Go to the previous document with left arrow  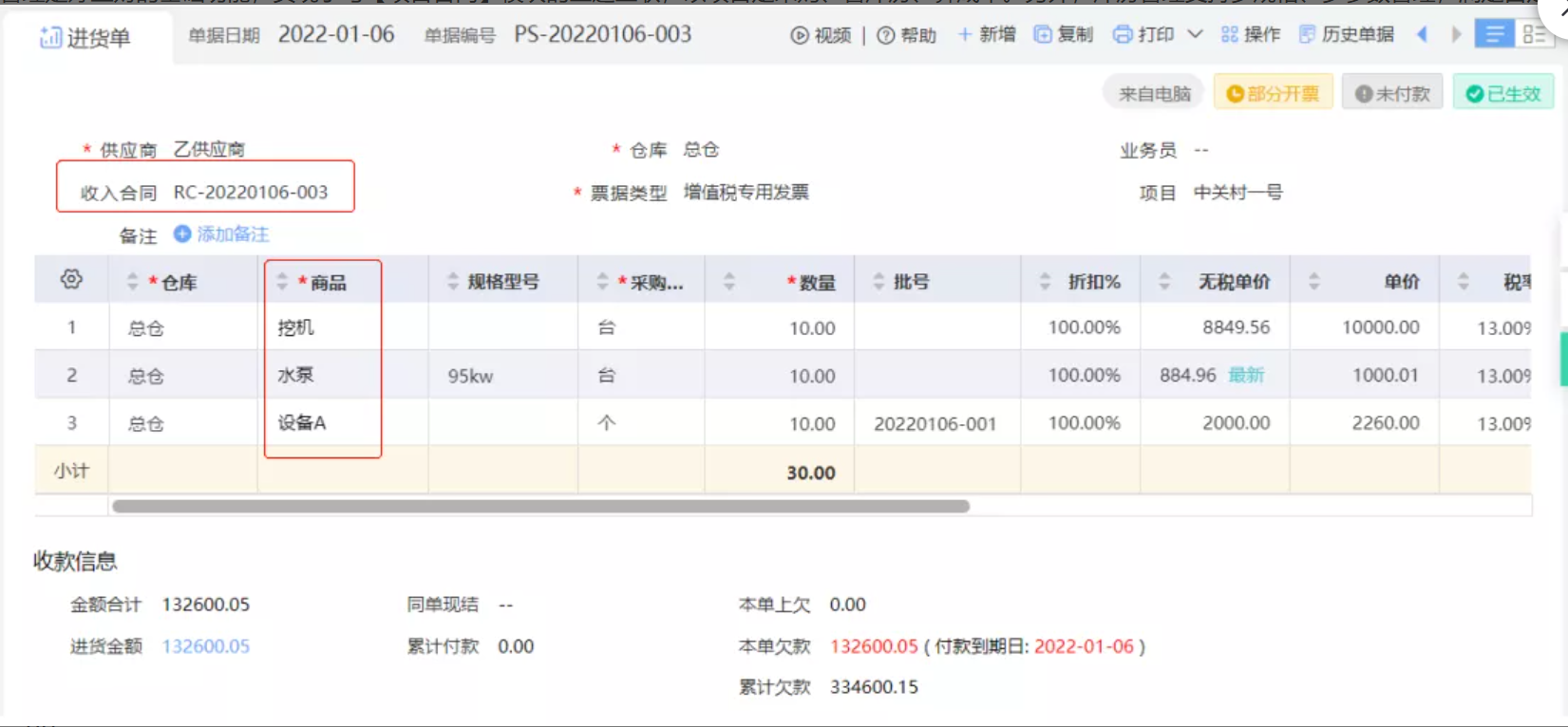(1422, 35)
